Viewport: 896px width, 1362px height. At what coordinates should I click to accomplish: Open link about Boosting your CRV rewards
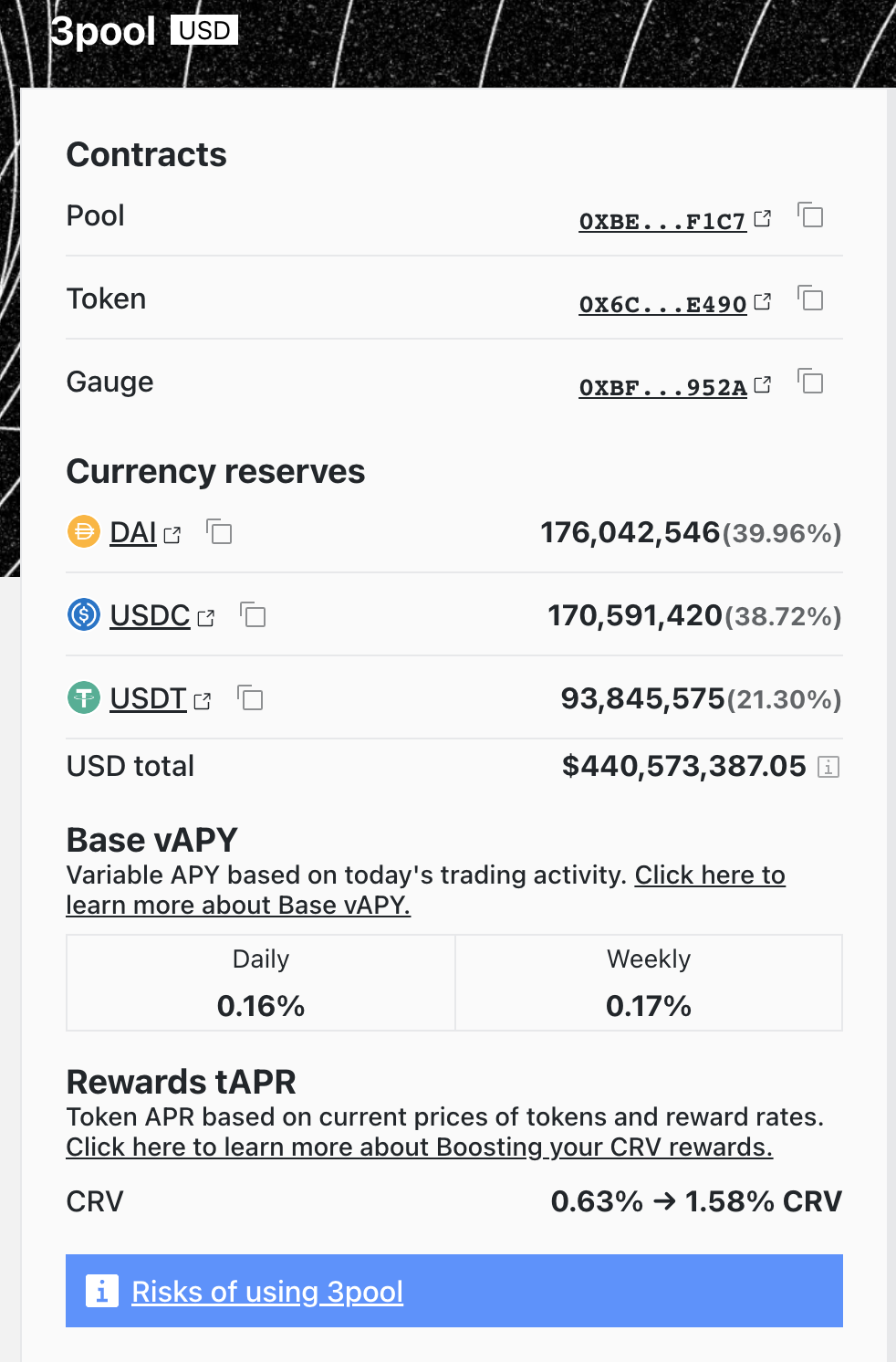tap(419, 1147)
